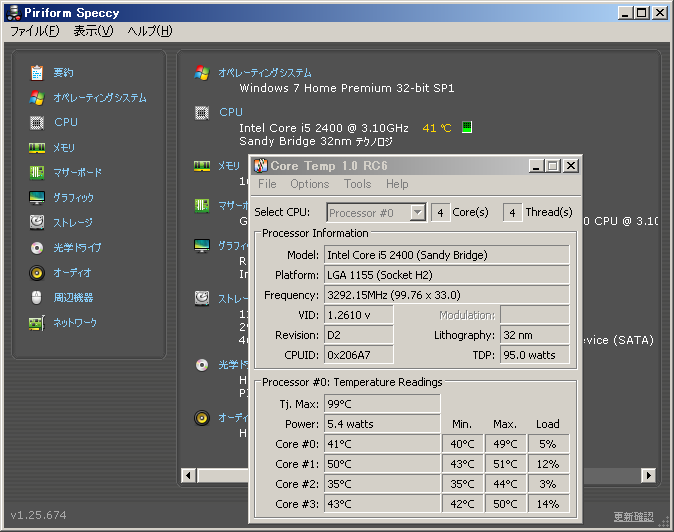This screenshot has width=674, height=532.
Task: Open the ストレージ link in sidebar
Action: [73, 223]
